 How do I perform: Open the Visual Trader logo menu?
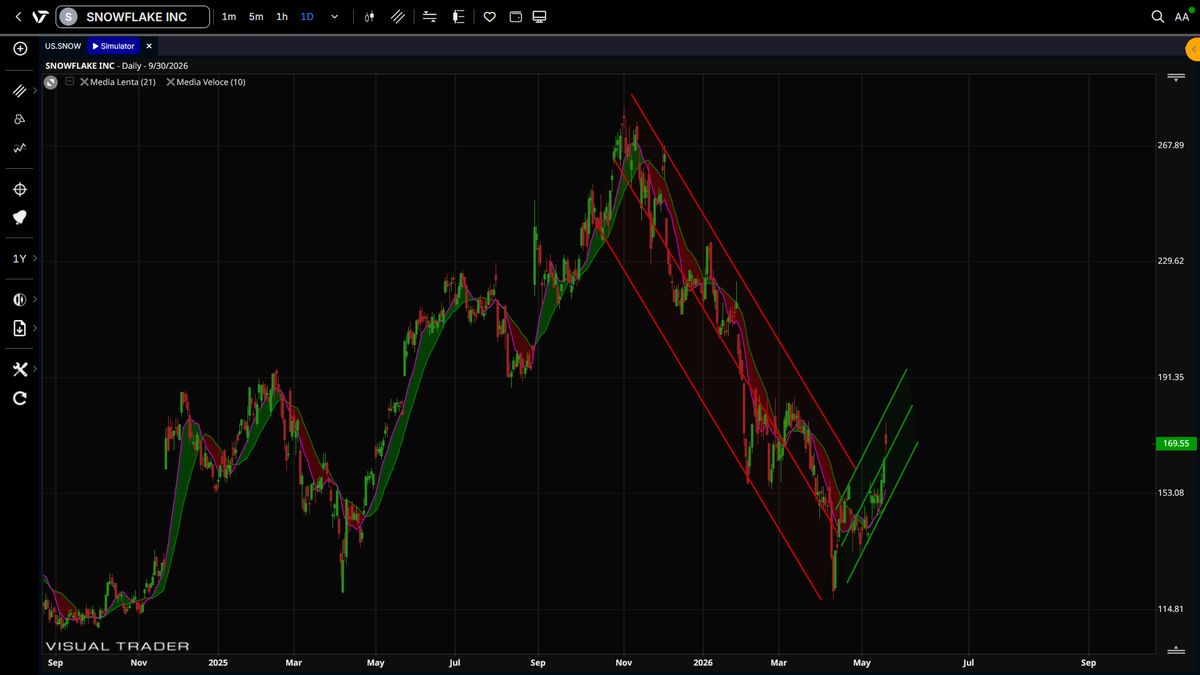tap(40, 17)
